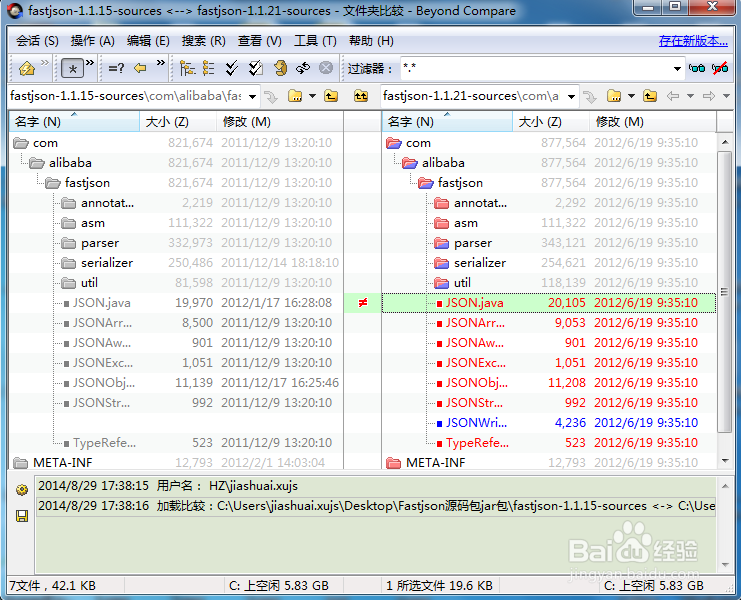Open the right browse folder dropdown arrow

[631, 96]
